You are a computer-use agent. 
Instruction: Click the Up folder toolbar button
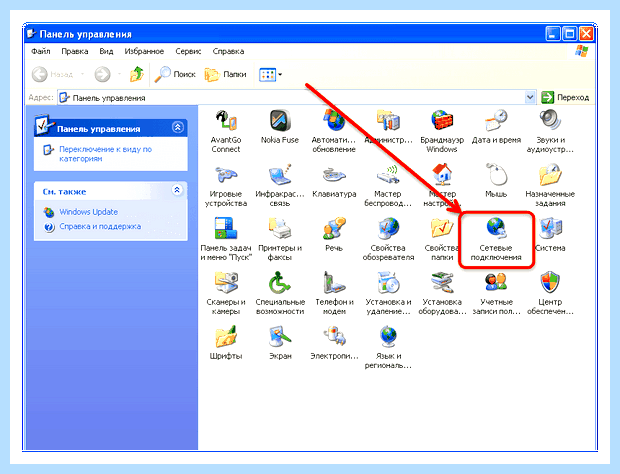tap(136, 74)
